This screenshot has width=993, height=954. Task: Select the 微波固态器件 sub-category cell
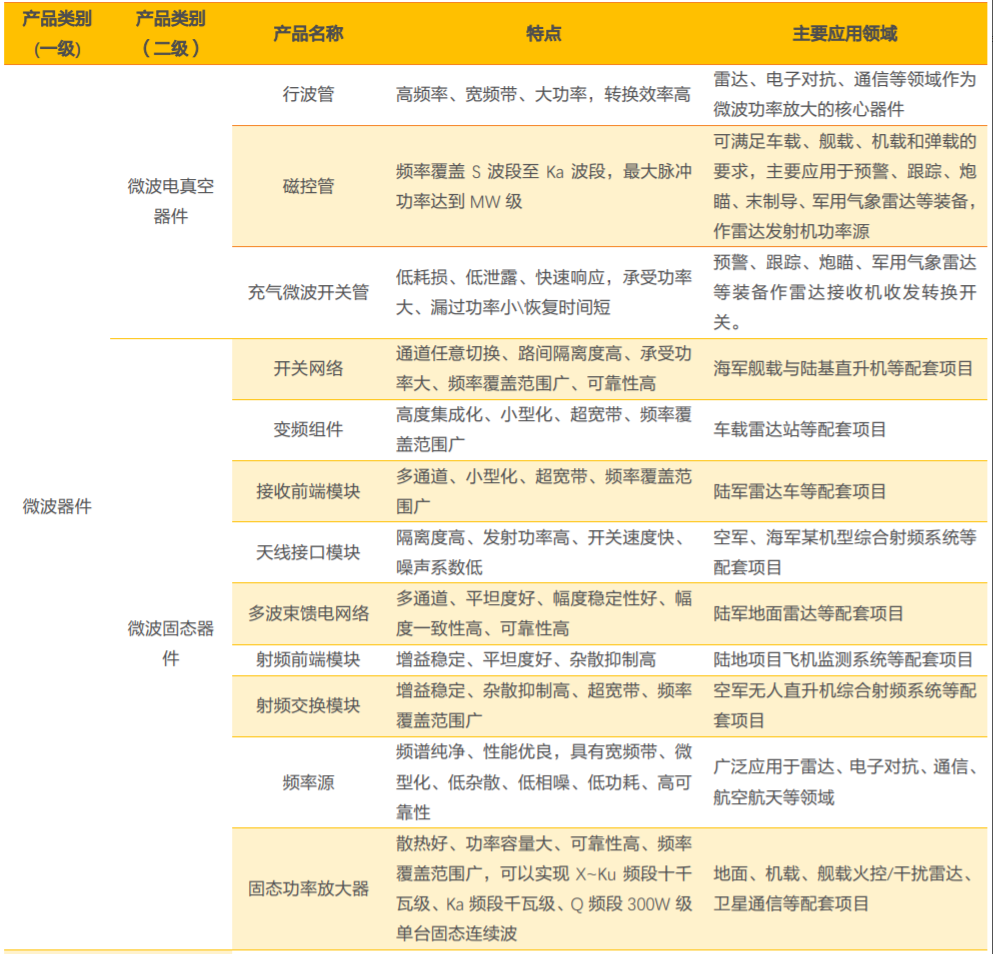tap(170, 643)
